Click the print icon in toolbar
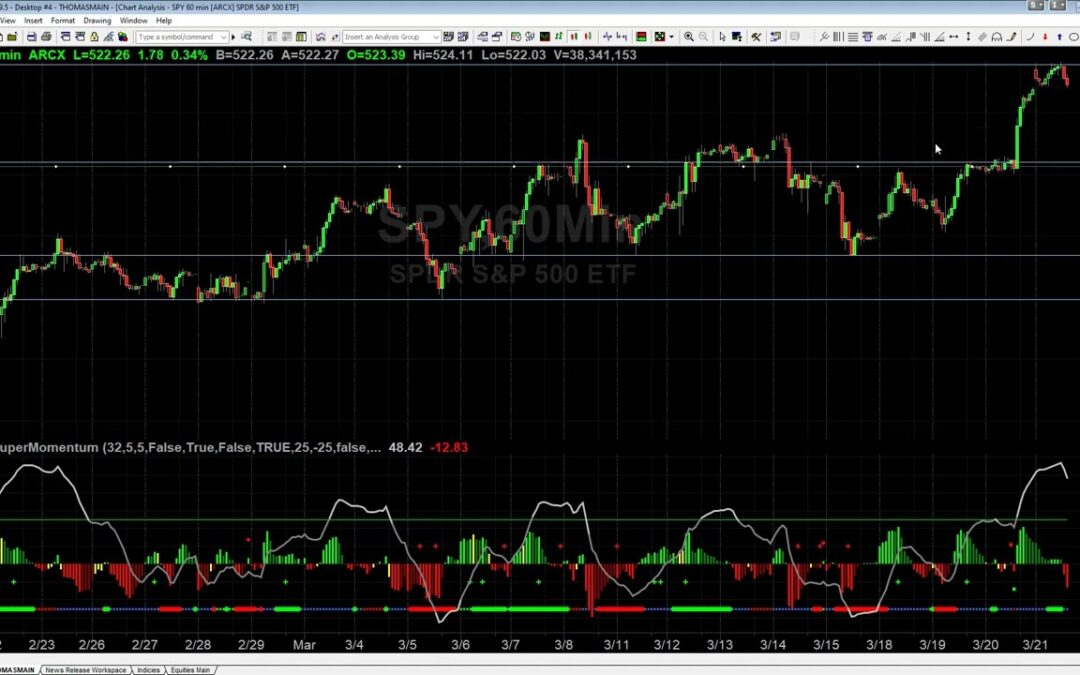The width and height of the screenshot is (1080, 675). (x=46, y=37)
